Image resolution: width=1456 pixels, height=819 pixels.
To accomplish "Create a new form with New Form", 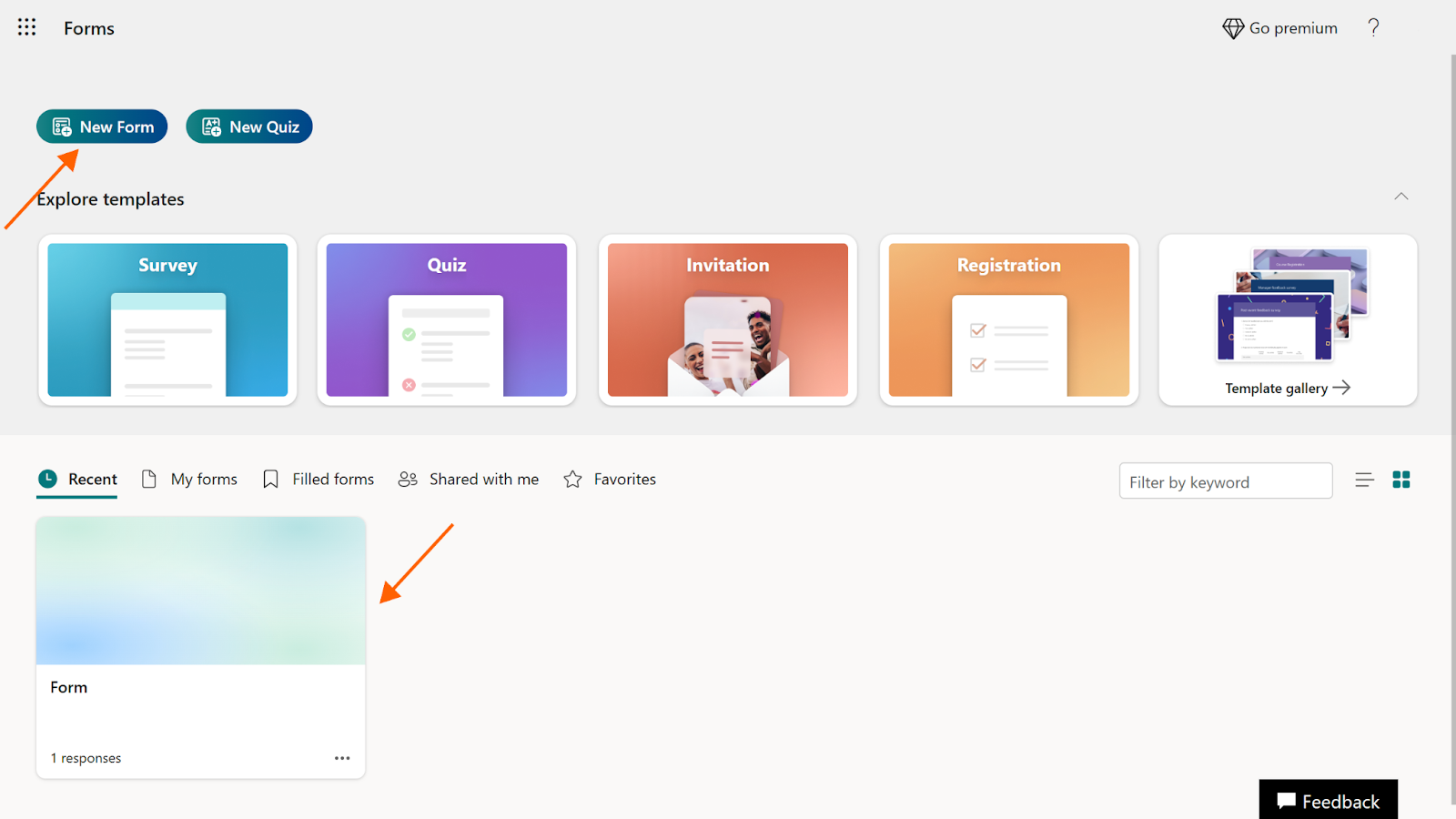I will [x=102, y=126].
